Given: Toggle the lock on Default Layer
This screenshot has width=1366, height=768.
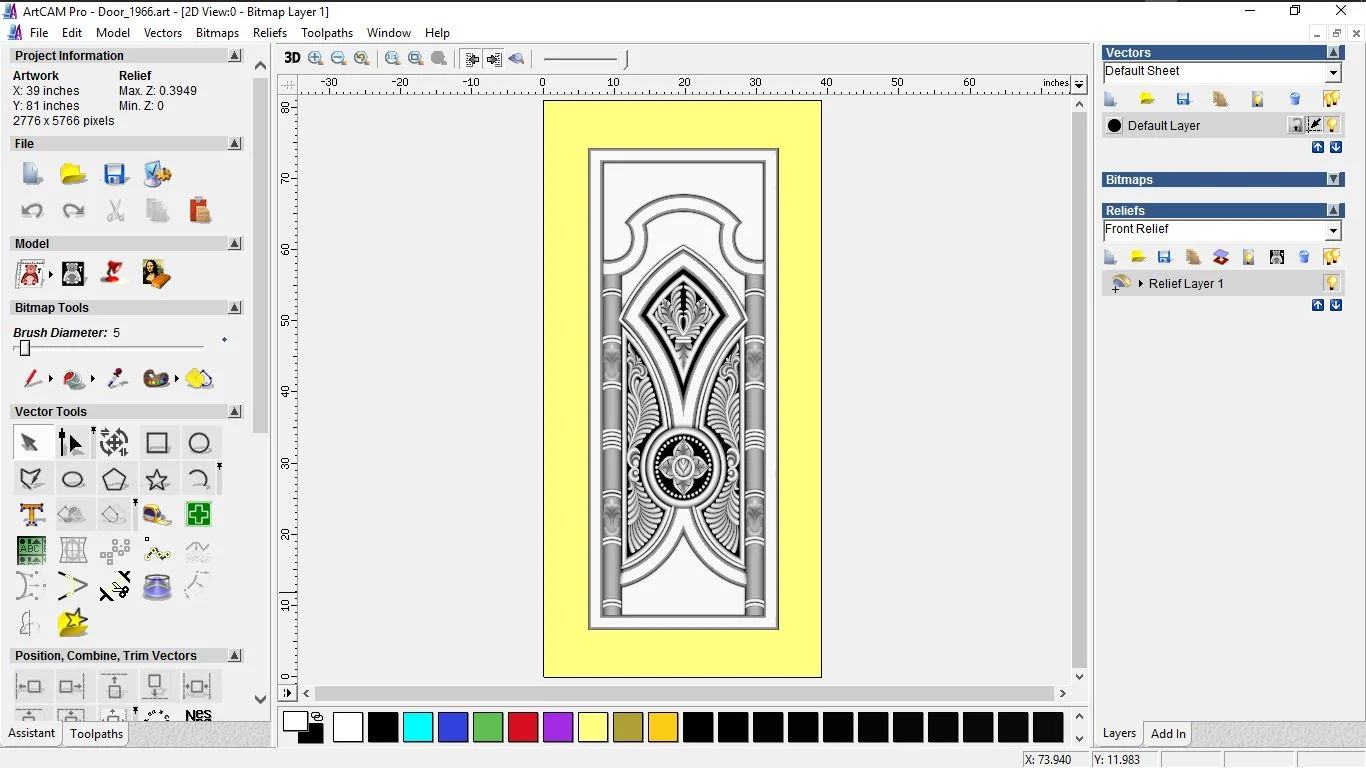Looking at the screenshot, I should tap(1294, 124).
